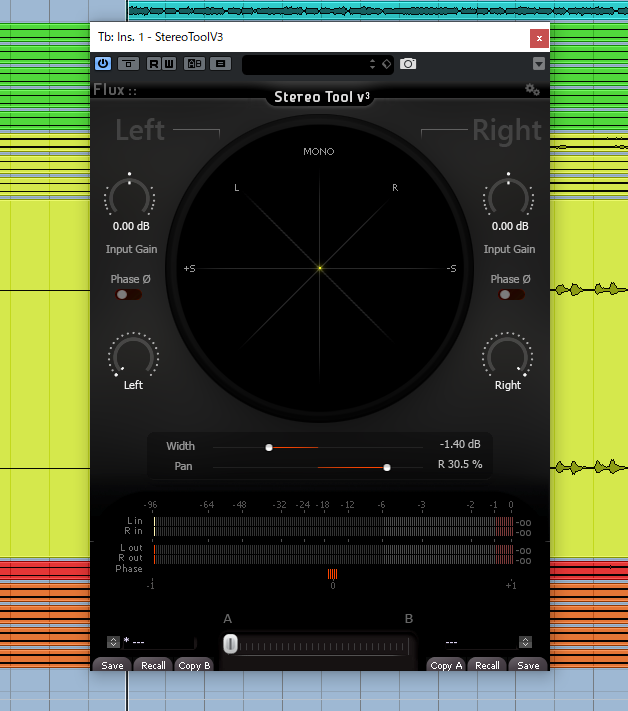Click the Left input gain knob
Viewport: 628px width, 711px height.
[x=131, y=199]
